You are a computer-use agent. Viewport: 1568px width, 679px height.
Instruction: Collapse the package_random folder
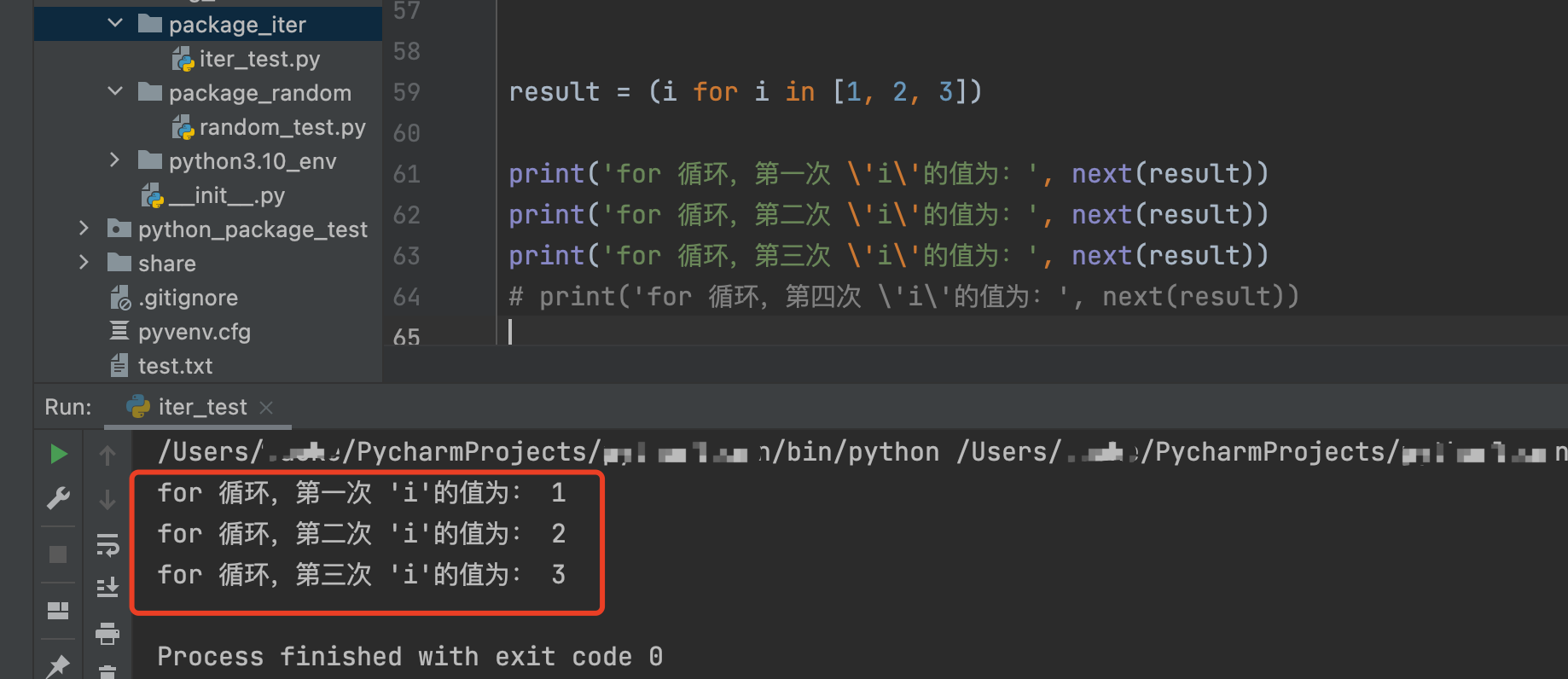(x=115, y=91)
